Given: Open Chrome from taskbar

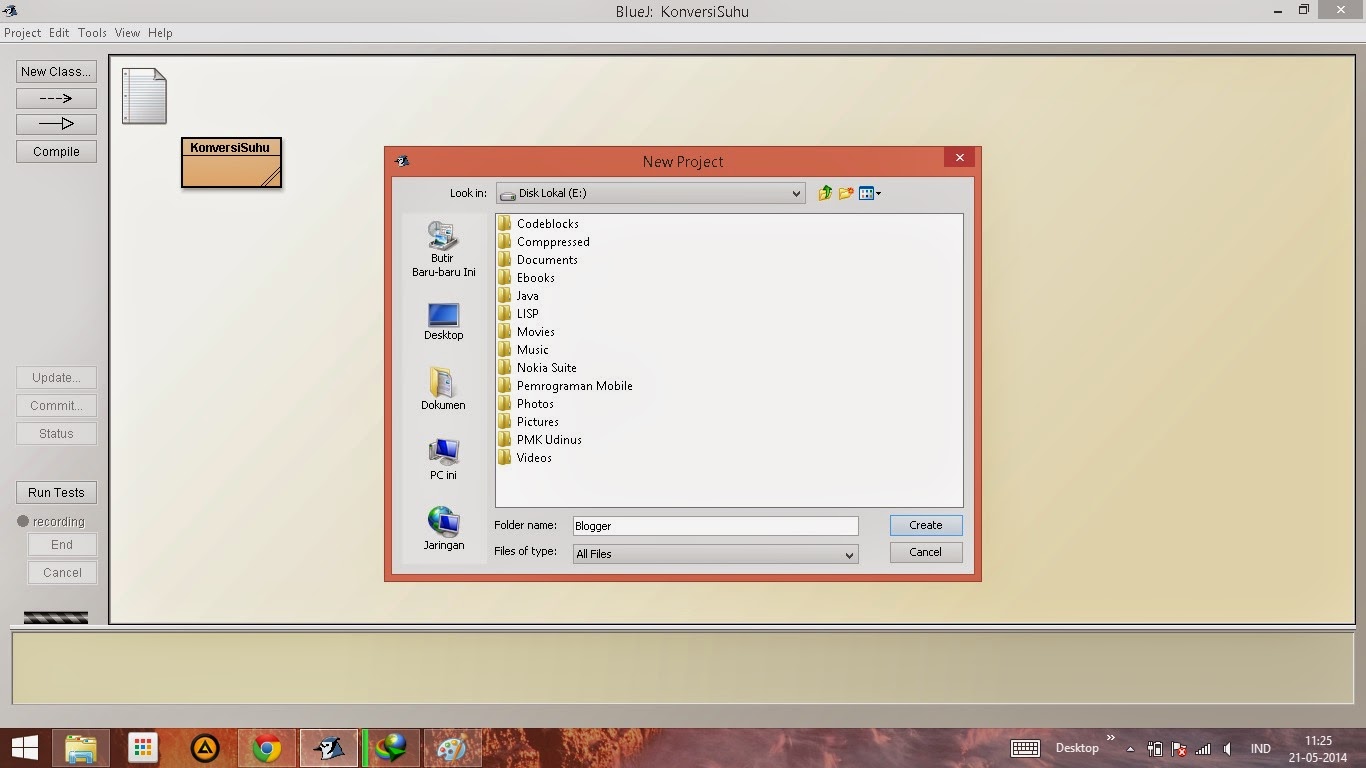Looking at the screenshot, I should pos(267,748).
